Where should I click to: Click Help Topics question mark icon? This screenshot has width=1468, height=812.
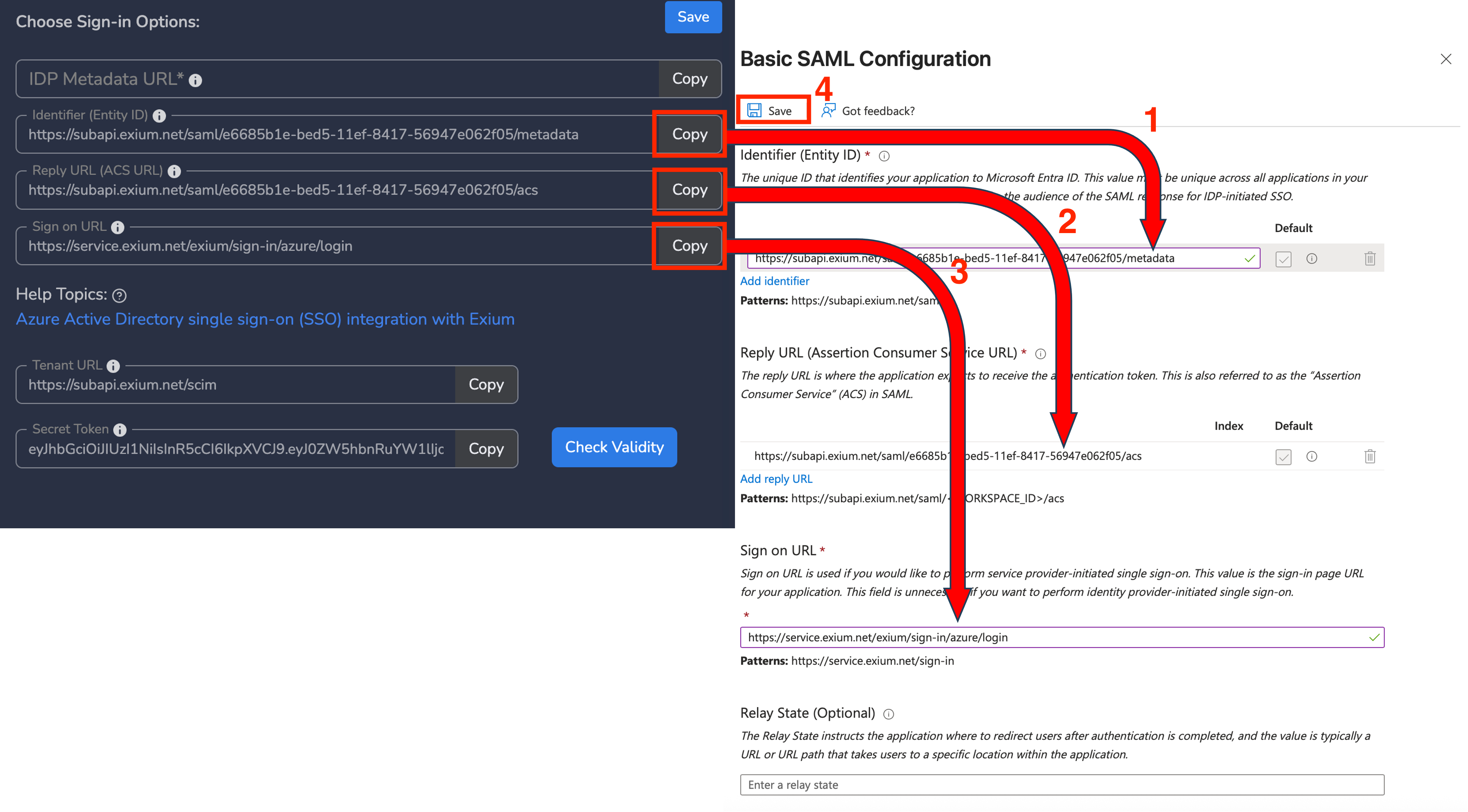(119, 295)
